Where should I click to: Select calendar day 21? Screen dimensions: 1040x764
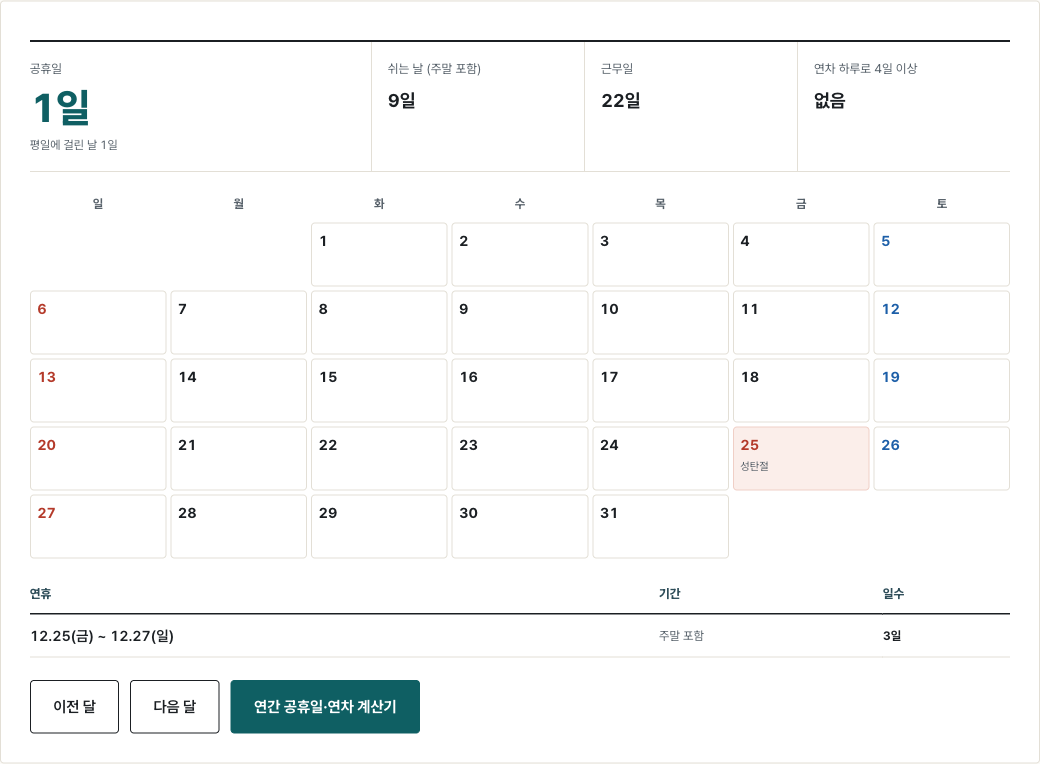click(239, 458)
